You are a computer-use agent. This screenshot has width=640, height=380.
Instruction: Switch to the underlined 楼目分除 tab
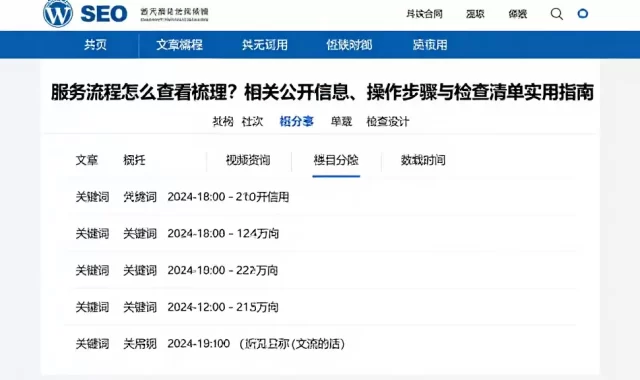point(336,160)
